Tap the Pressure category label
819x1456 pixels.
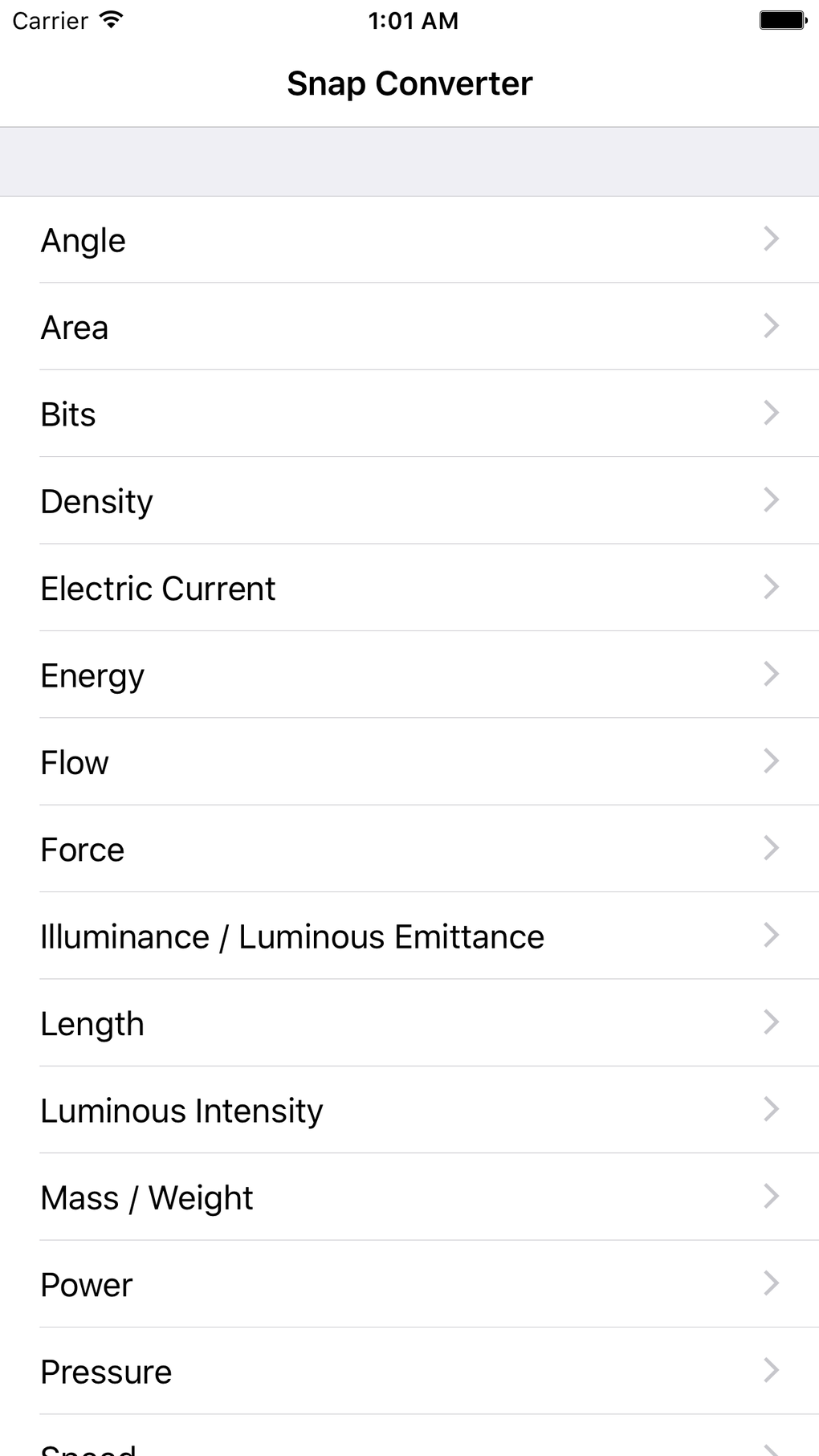(106, 1372)
